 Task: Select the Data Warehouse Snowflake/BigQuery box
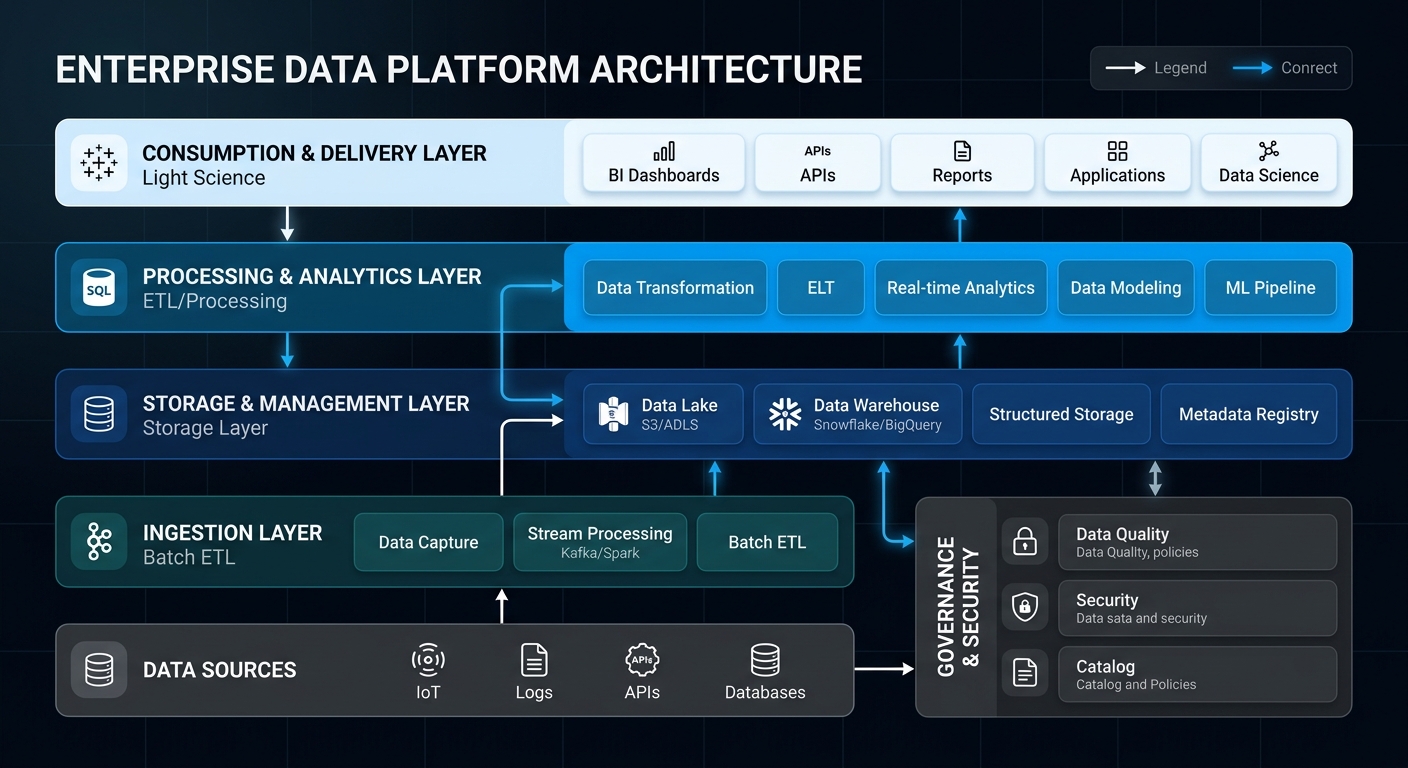(857, 414)
